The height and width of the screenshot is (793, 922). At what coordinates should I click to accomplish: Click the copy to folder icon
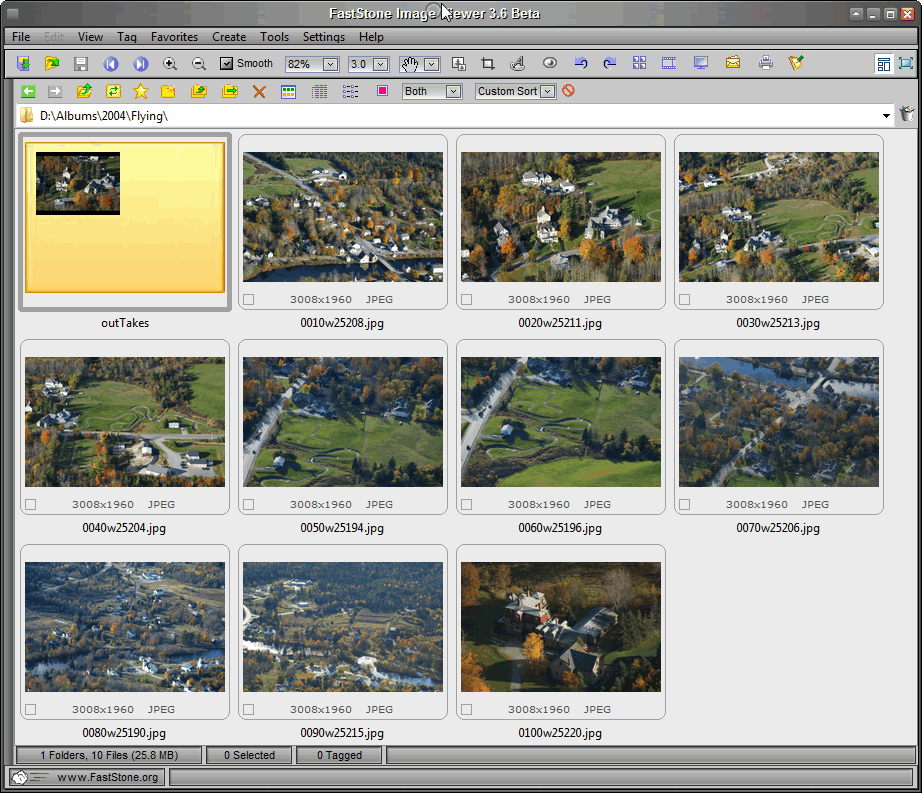(x=199, y=91)
